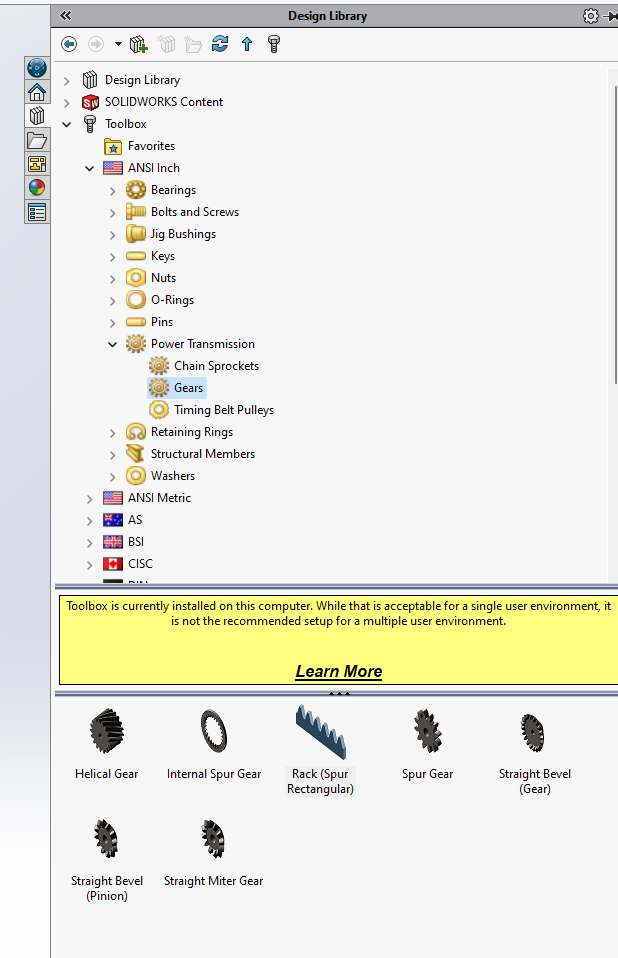
Task: Click the Forward navigation arrow
Action: click(x=96, y=44)
